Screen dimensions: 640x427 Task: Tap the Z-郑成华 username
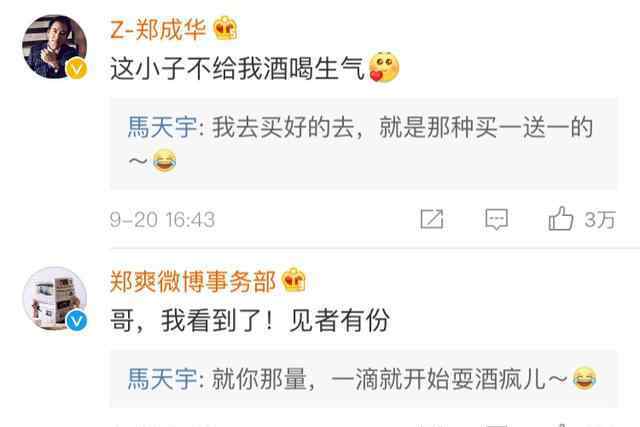pos(158,29)
